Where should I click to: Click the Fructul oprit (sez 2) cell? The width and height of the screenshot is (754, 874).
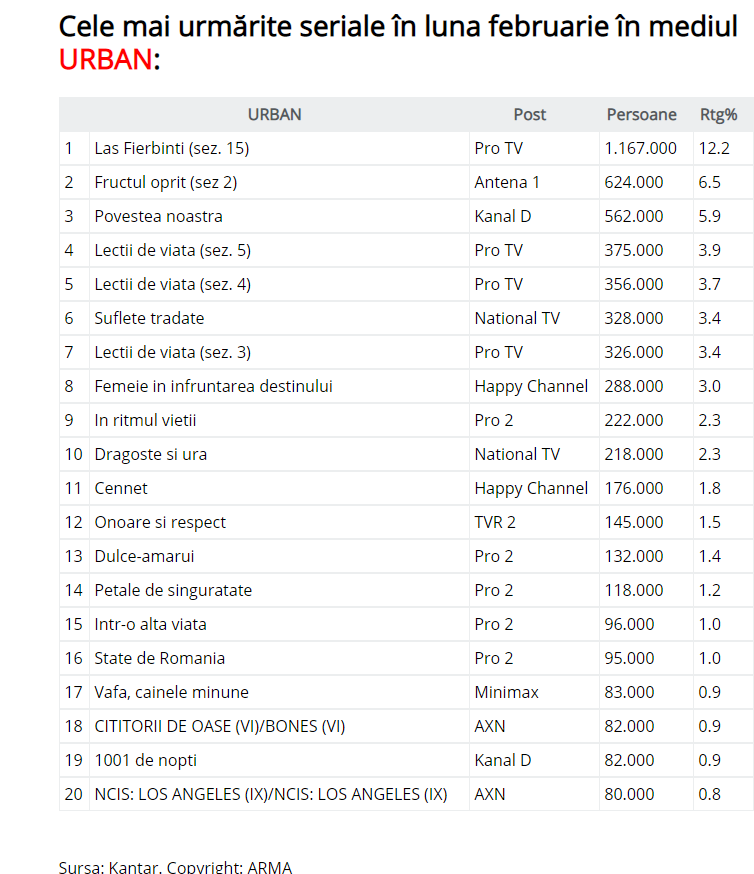(165, 182)
